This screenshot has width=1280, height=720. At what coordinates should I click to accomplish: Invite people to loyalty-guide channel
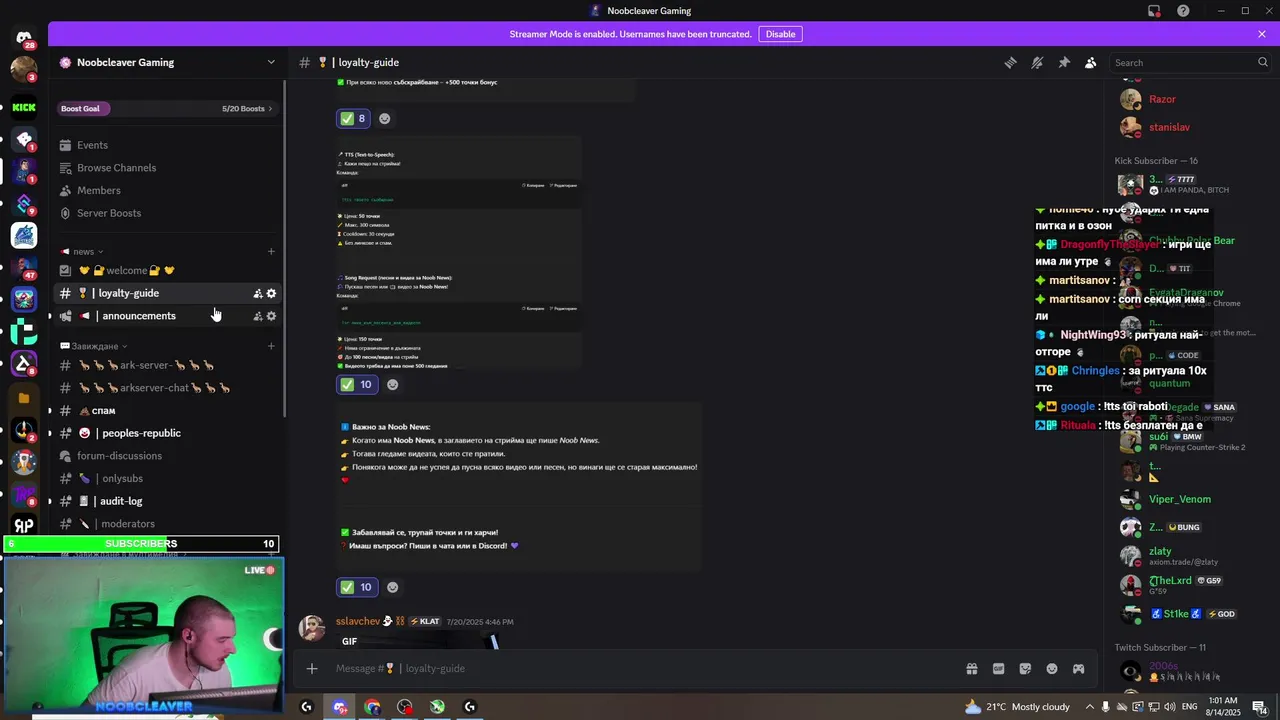257,293
